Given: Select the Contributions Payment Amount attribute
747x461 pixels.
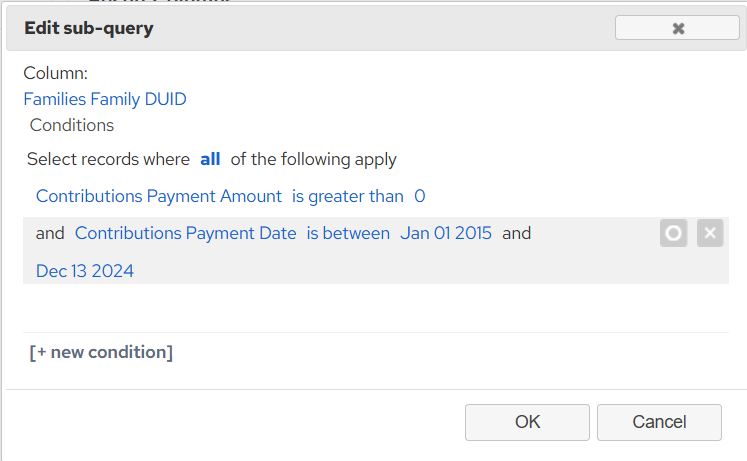Looking at the screenshot, I should 159,196.
